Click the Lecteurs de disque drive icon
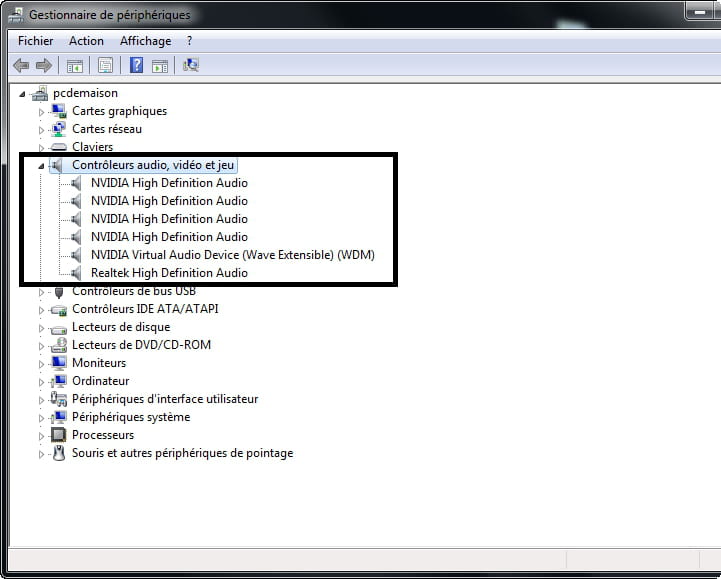This screenshot has width=721, height=579. [59, 329]
